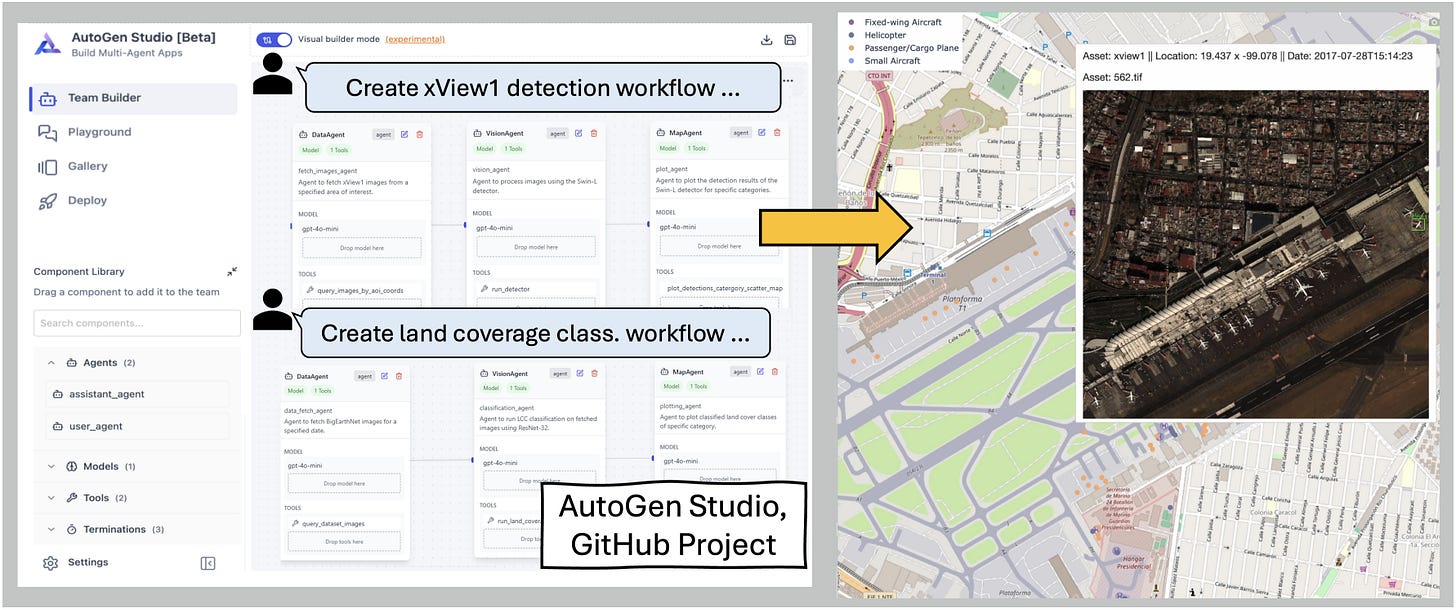Click the Search components field
The height and width of the screenshot is (610, 1456).
point(137,323)
